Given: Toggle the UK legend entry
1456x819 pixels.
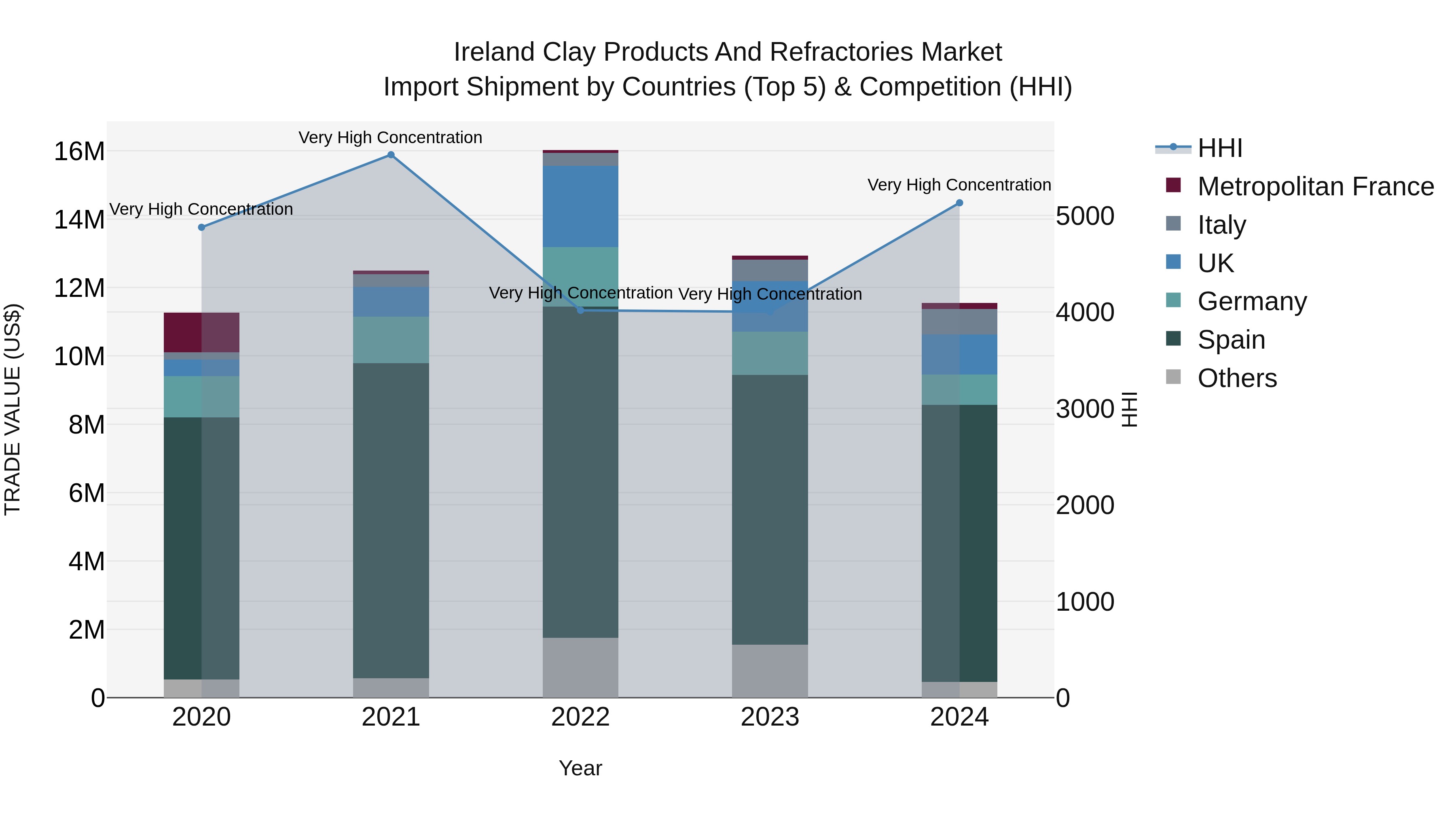Looking at the screenshot, I should pos(1200,263).
